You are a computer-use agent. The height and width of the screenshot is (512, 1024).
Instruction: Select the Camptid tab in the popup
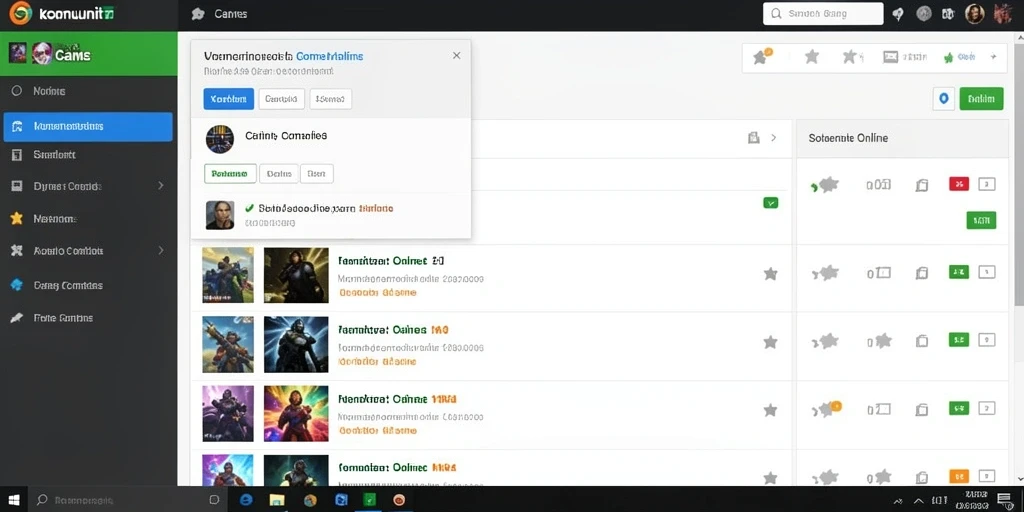(281, 99)
